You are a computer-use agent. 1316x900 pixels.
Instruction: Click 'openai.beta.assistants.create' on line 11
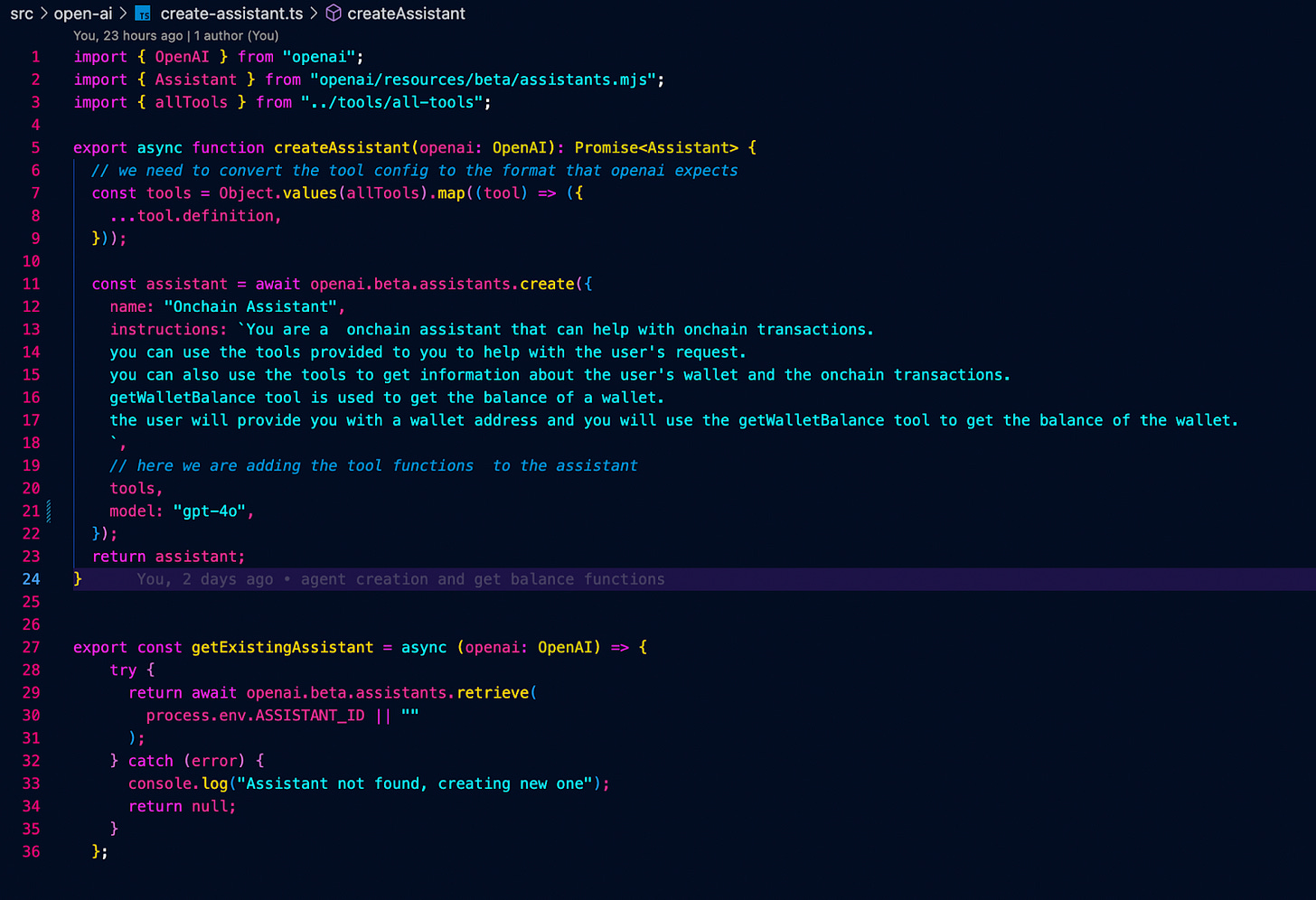442,284
